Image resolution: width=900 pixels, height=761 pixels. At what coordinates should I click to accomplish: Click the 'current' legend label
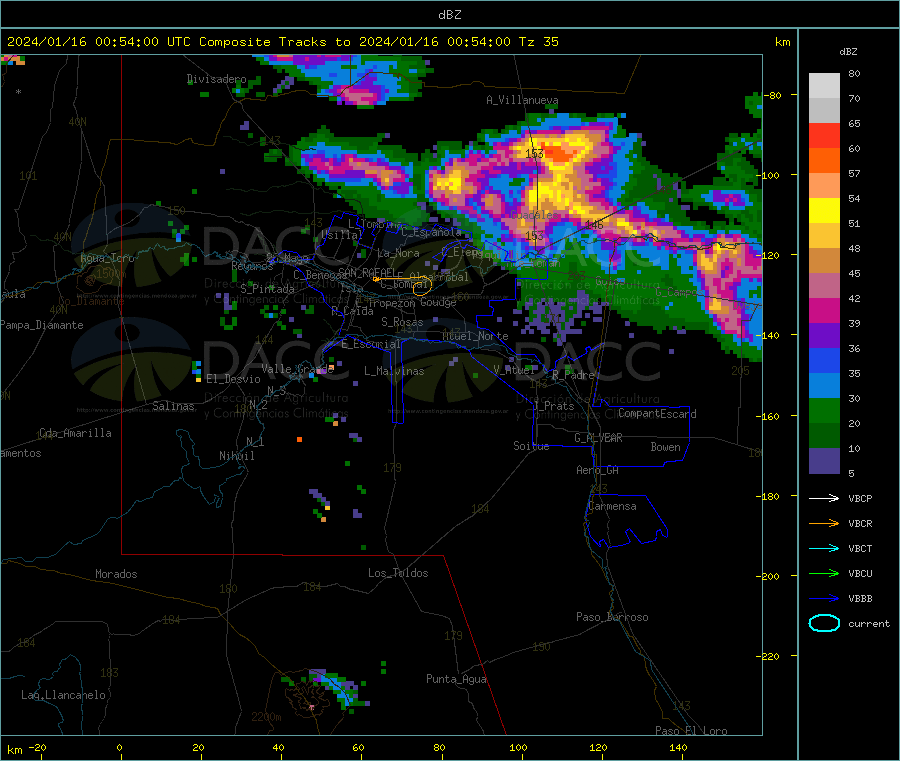[869, 623]
